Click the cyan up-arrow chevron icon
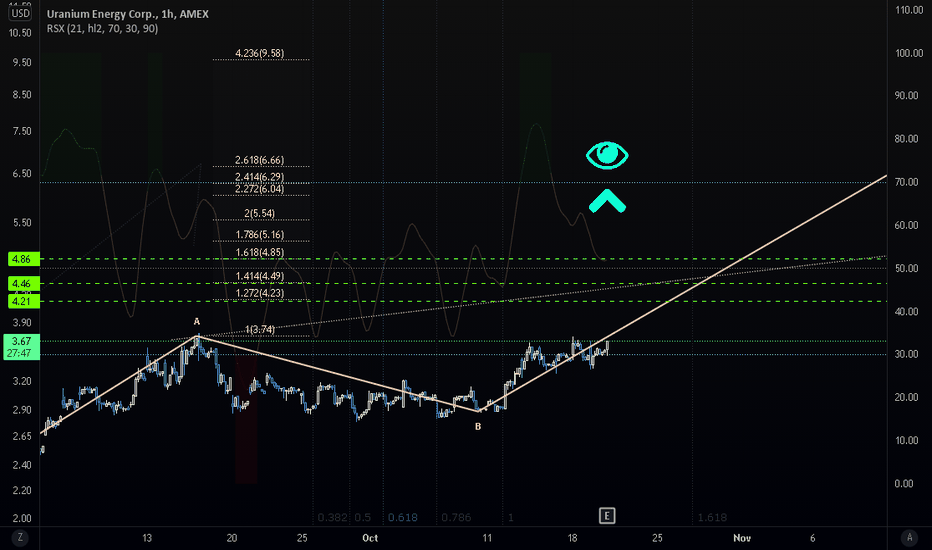932x550 pixels. click(607, 201)
